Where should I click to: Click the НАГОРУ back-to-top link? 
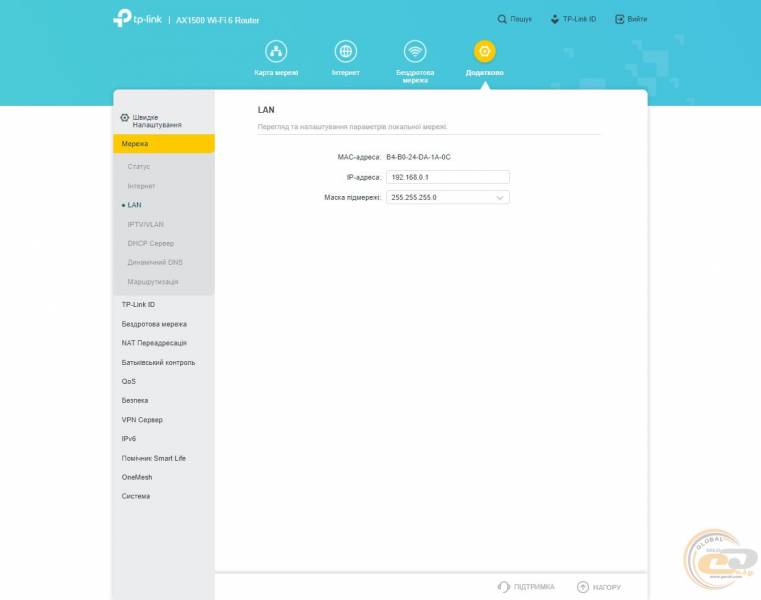click(607, 587)
